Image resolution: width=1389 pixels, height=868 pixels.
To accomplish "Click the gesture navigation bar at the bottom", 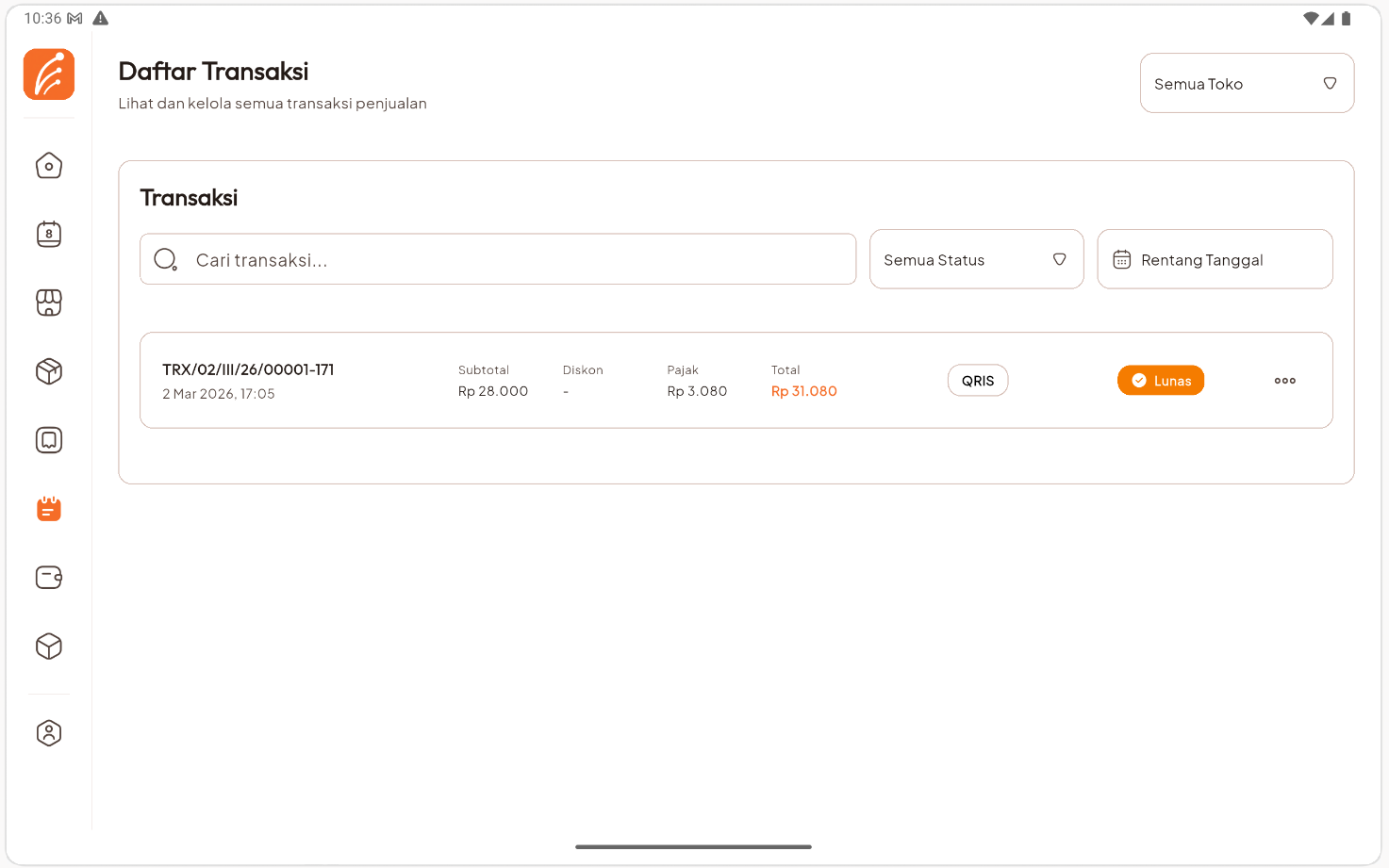I will (694, 846).
